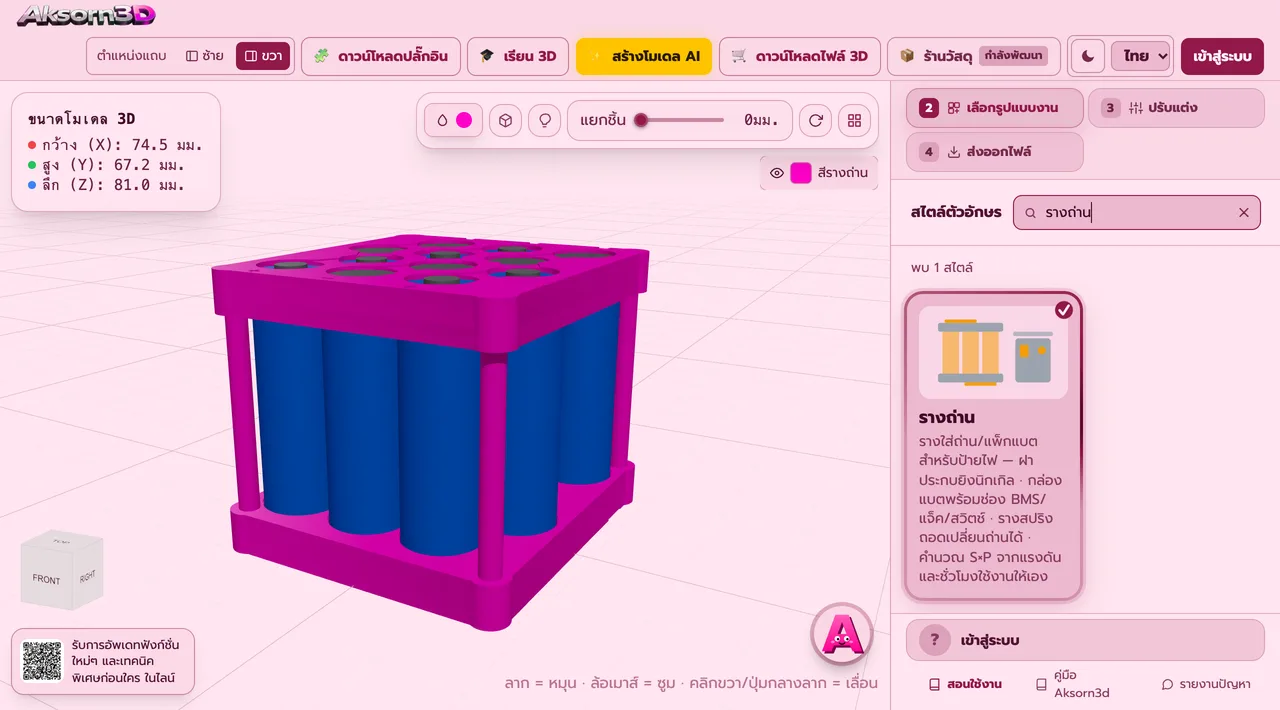Screen dimensions: 1280x710
Task: Click the RIGHT face of view cube
Action: 89,575
